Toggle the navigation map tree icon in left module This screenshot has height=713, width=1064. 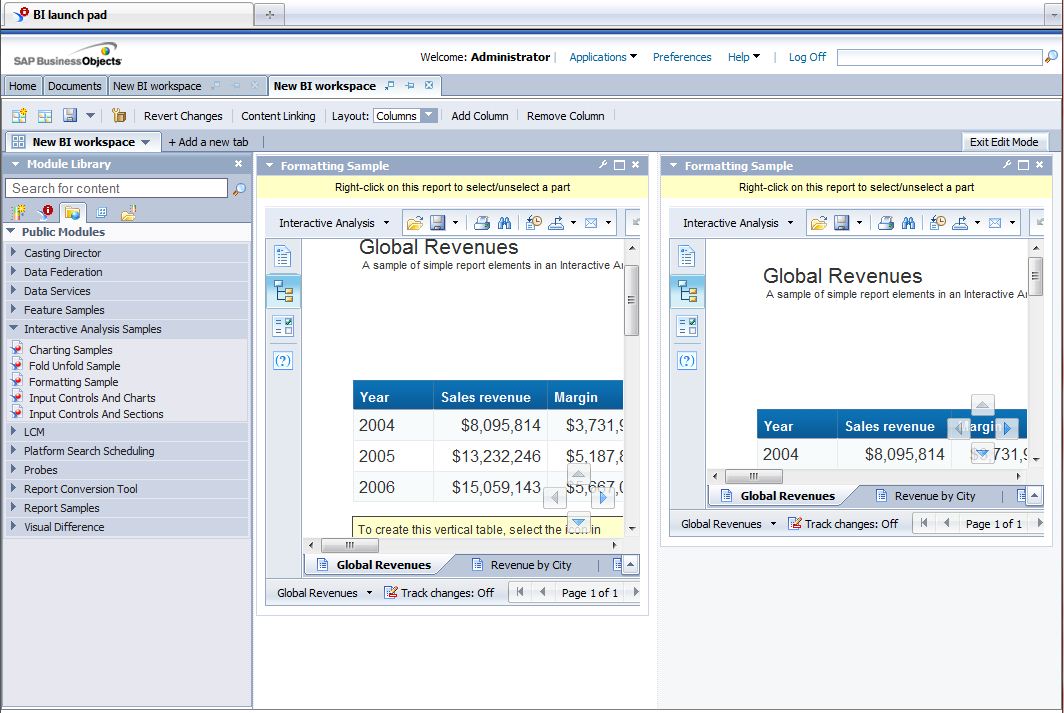pyautogui.click(x=283, y=292)
